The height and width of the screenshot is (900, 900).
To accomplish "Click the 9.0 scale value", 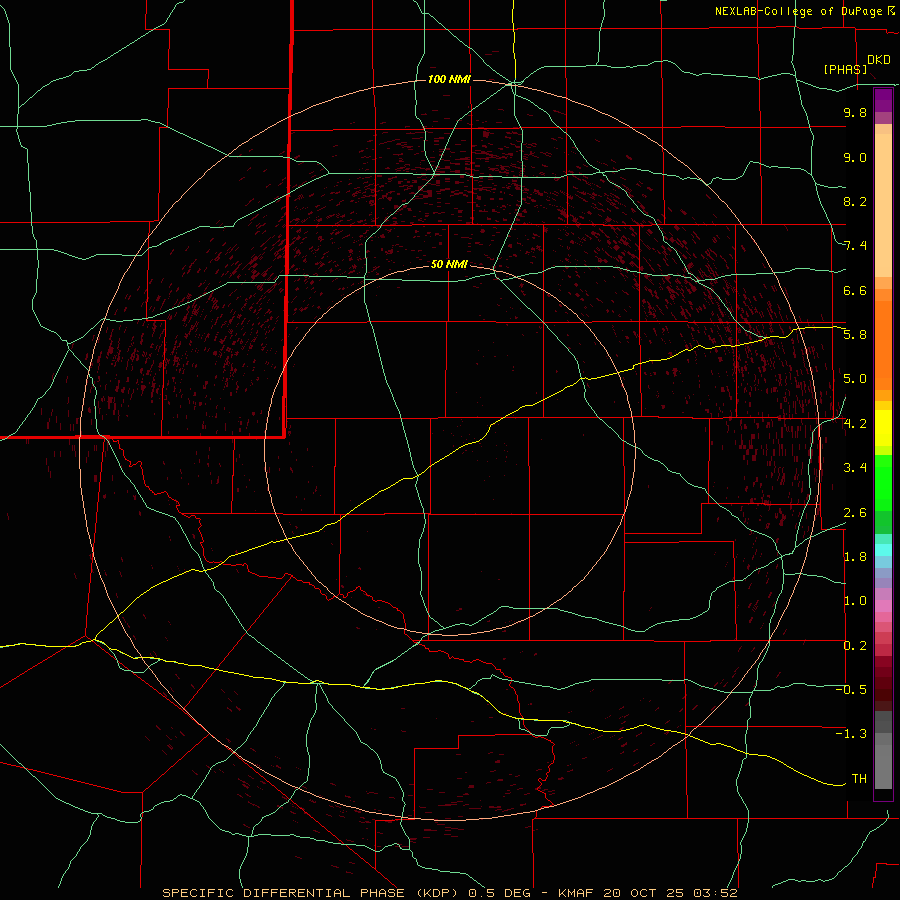I will point(855,157).
